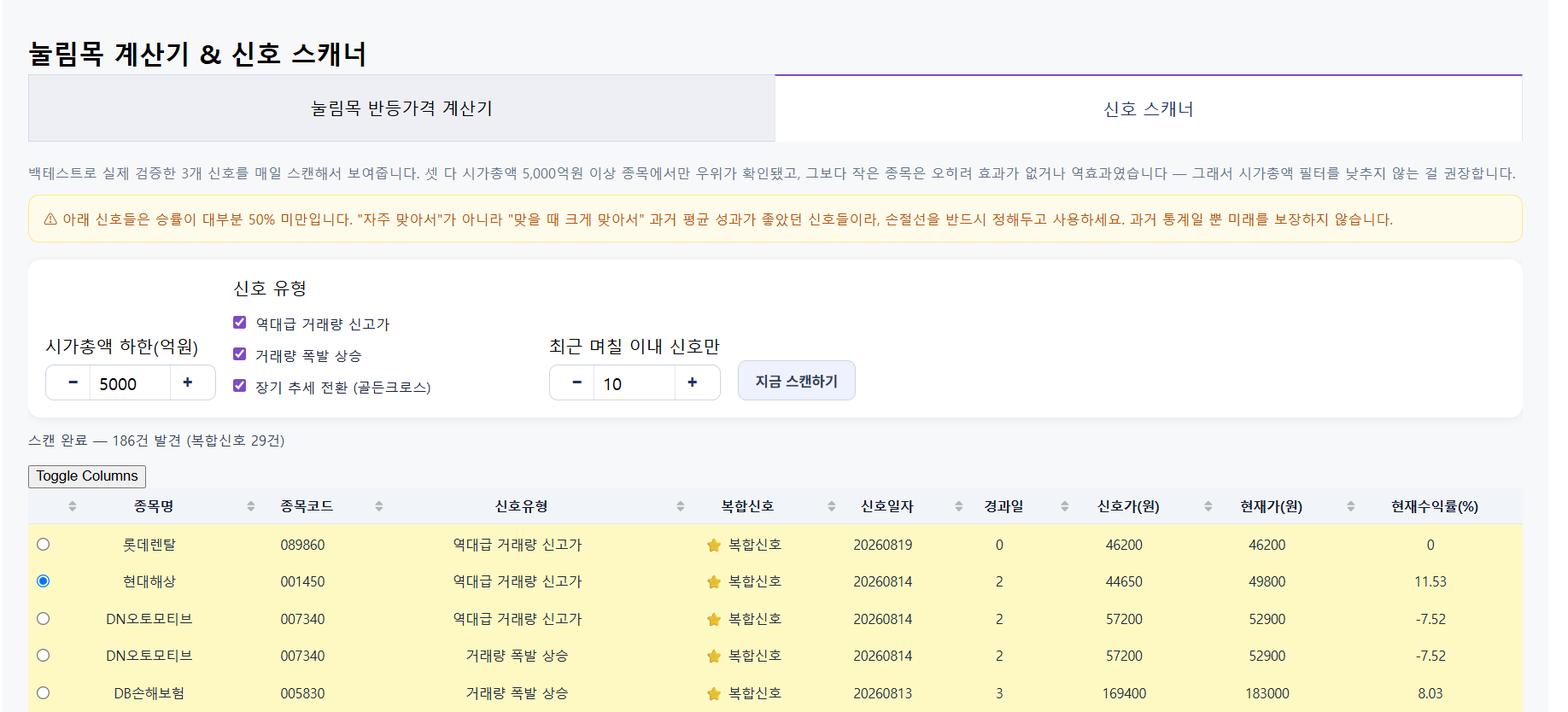
Task: Focus the 최근 며칠 이내 input showing 10
Action: (x=635, y=383)
